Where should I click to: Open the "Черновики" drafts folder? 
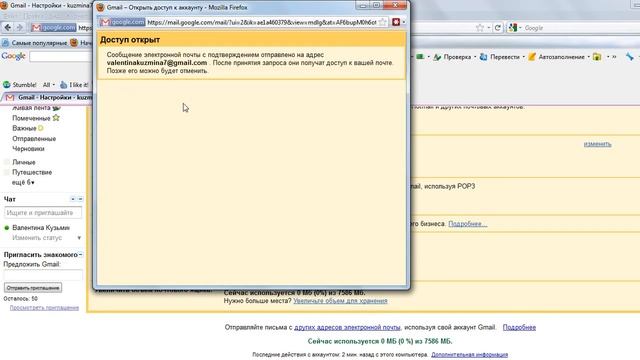[x=28, y=149]
